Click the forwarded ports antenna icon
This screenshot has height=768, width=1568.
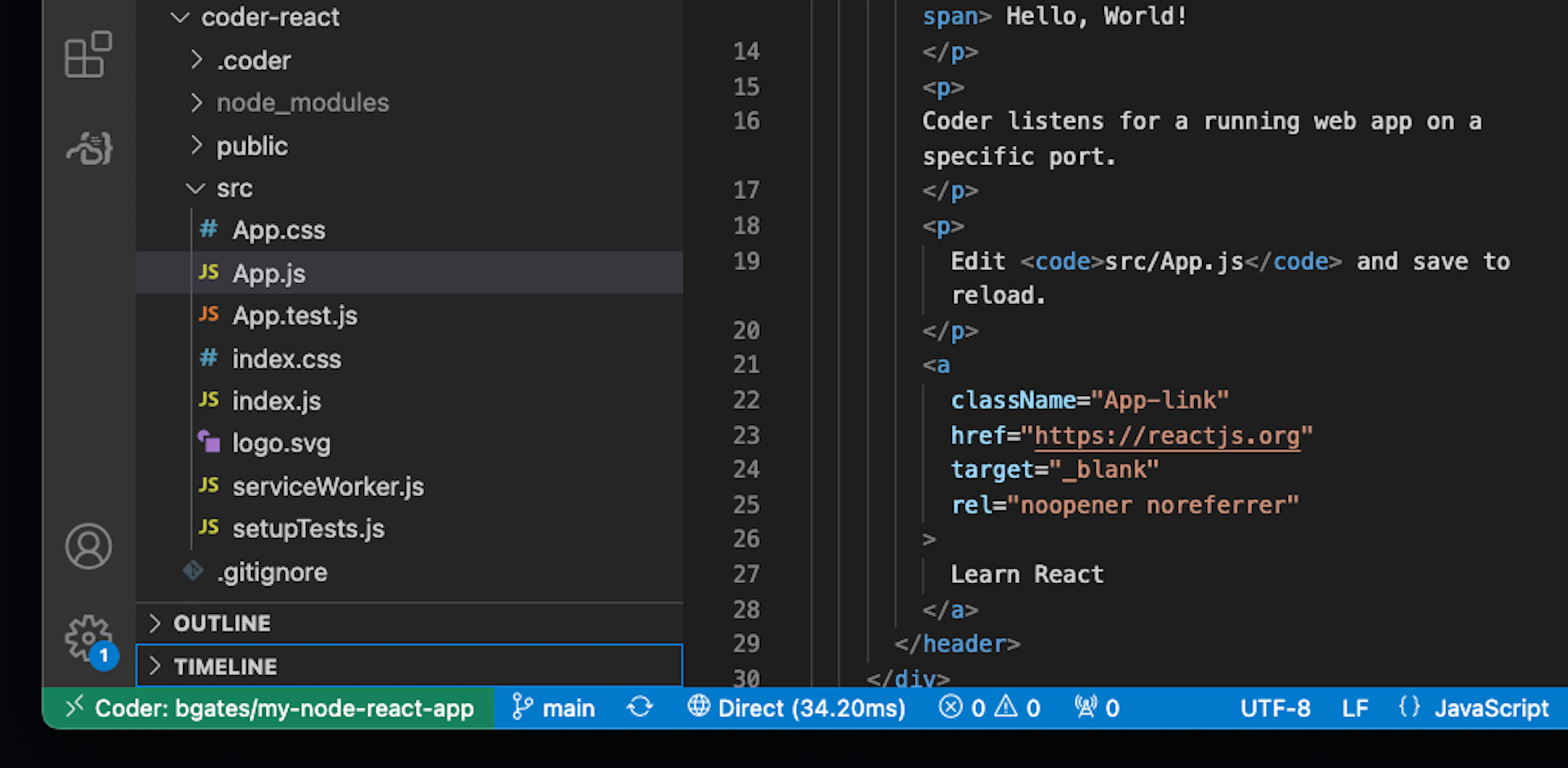pos(1087,707)
